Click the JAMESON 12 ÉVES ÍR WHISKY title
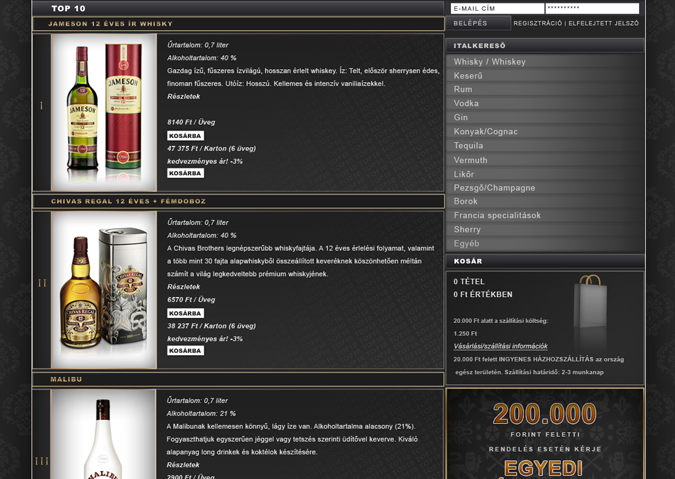675x479 pixels. pos(111,24)
